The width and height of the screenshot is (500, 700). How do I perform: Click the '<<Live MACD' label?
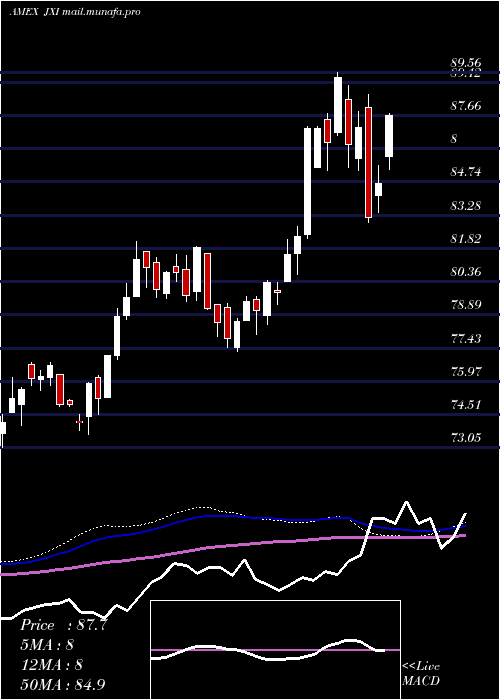[421, 674]
